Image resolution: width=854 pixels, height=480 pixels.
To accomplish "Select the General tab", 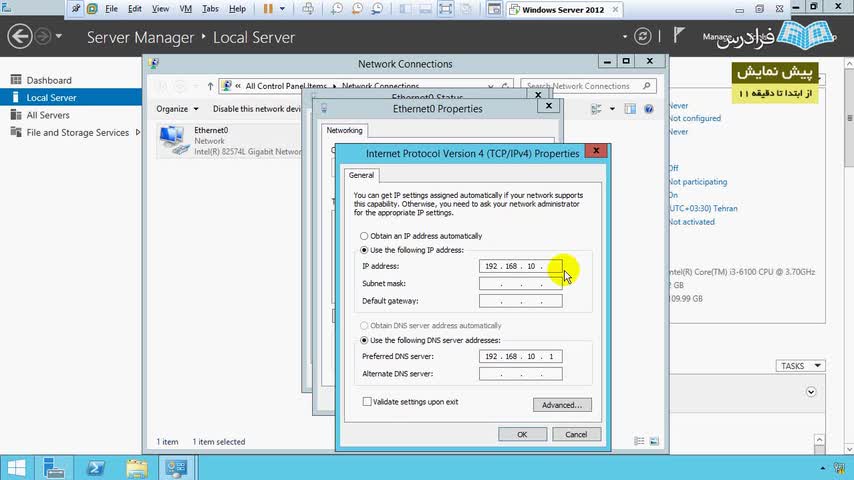I will click(361, 175).
